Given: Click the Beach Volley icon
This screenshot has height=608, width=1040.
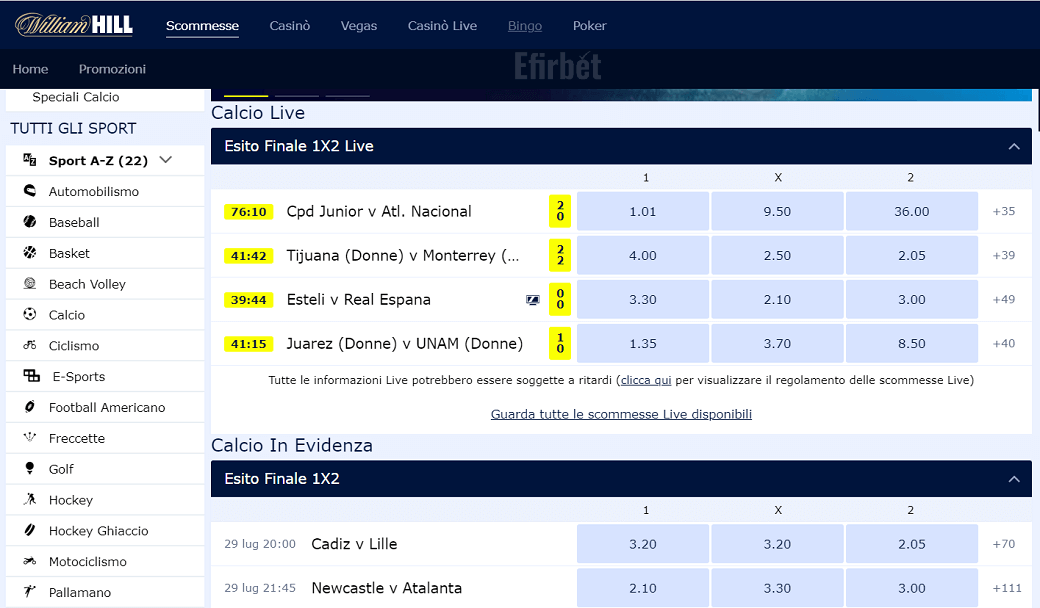Looking at the screenshot, I should tap(30, 283).
